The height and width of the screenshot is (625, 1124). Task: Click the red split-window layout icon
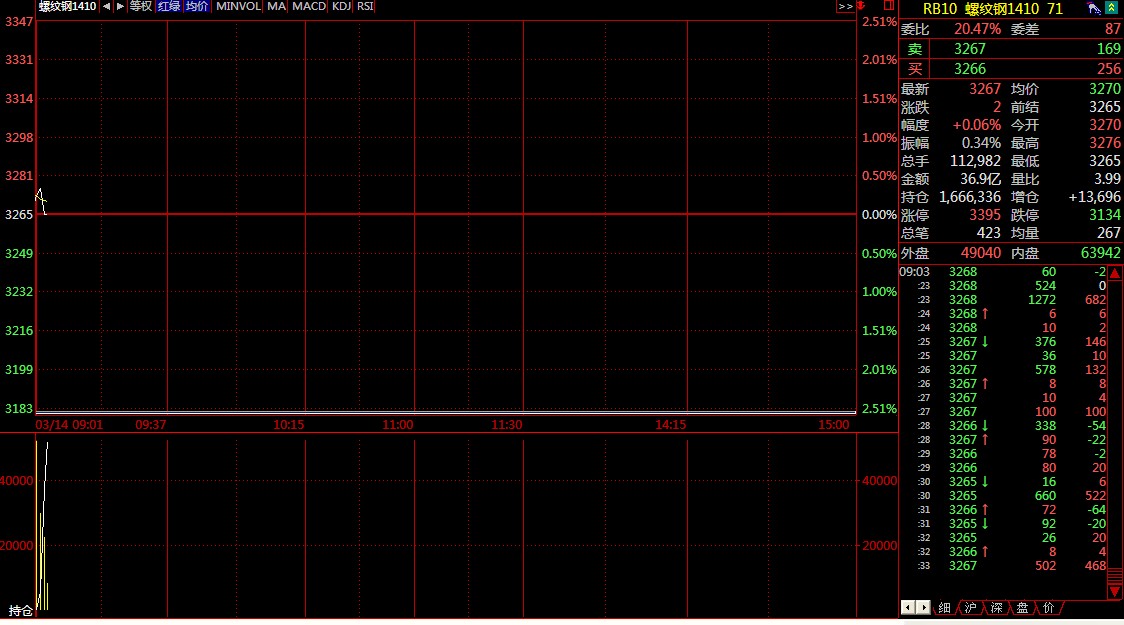(x=888, y=6)
